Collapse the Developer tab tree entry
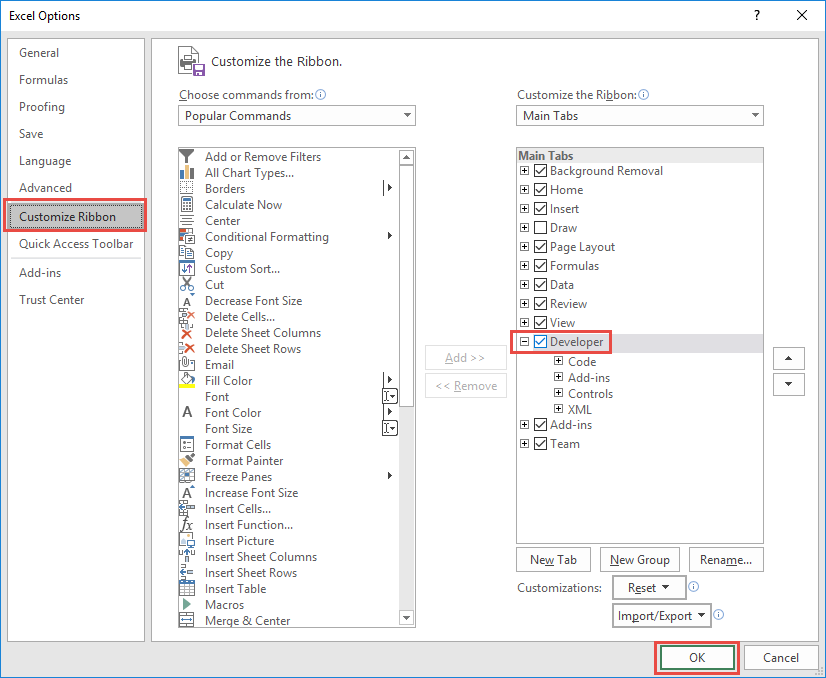 click(523, 341)
